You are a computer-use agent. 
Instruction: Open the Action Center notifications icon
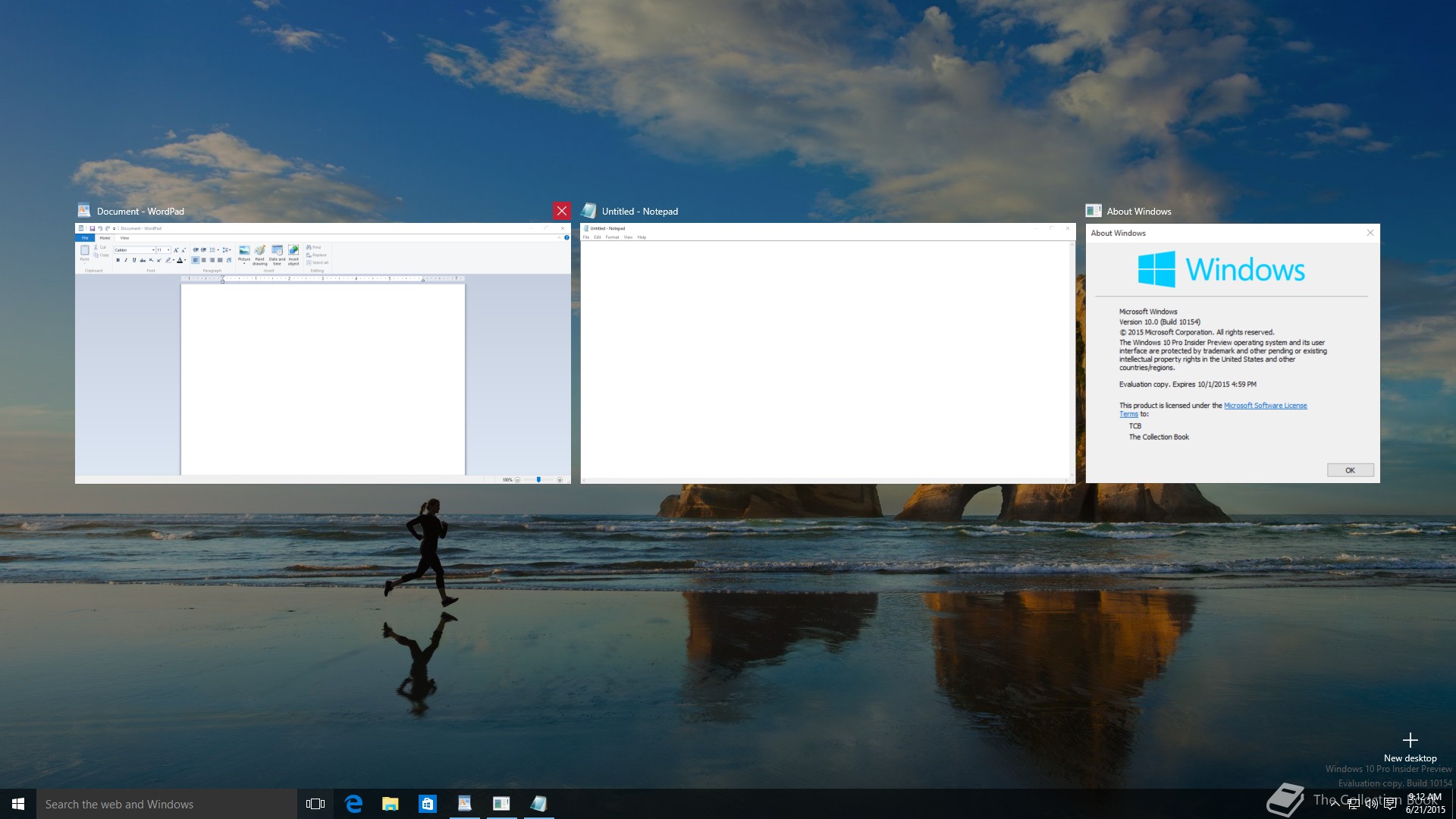pos(1390,804)
